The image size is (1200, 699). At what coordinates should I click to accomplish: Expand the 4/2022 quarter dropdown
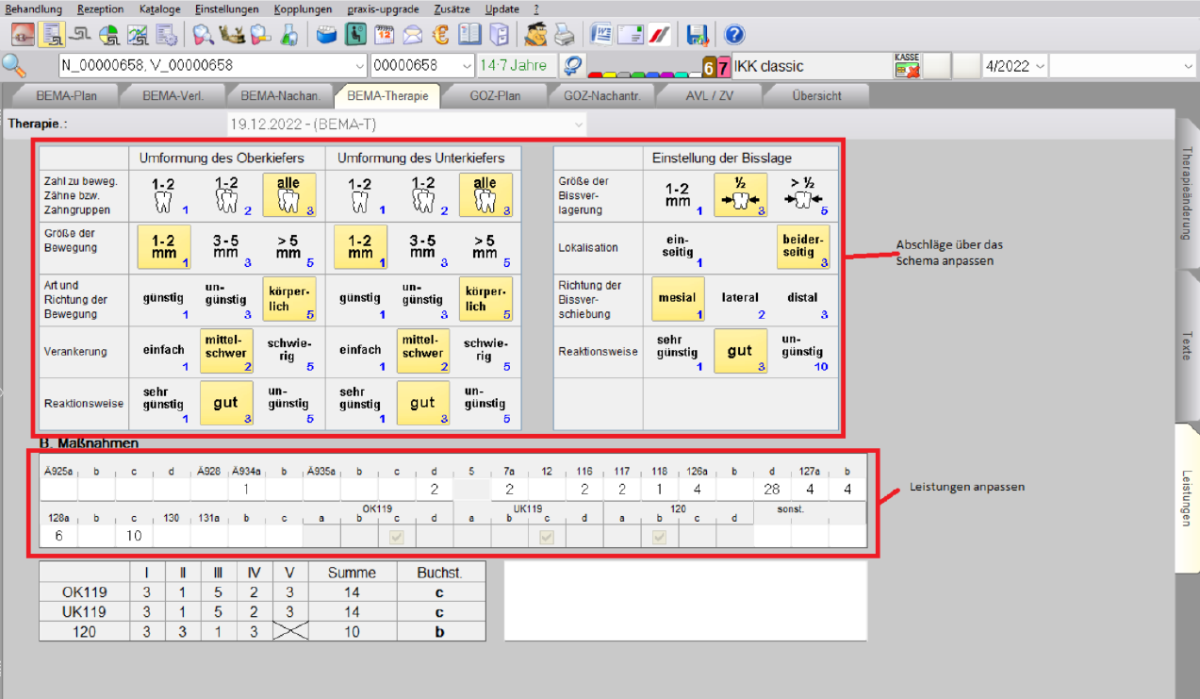coord(1039,66)
